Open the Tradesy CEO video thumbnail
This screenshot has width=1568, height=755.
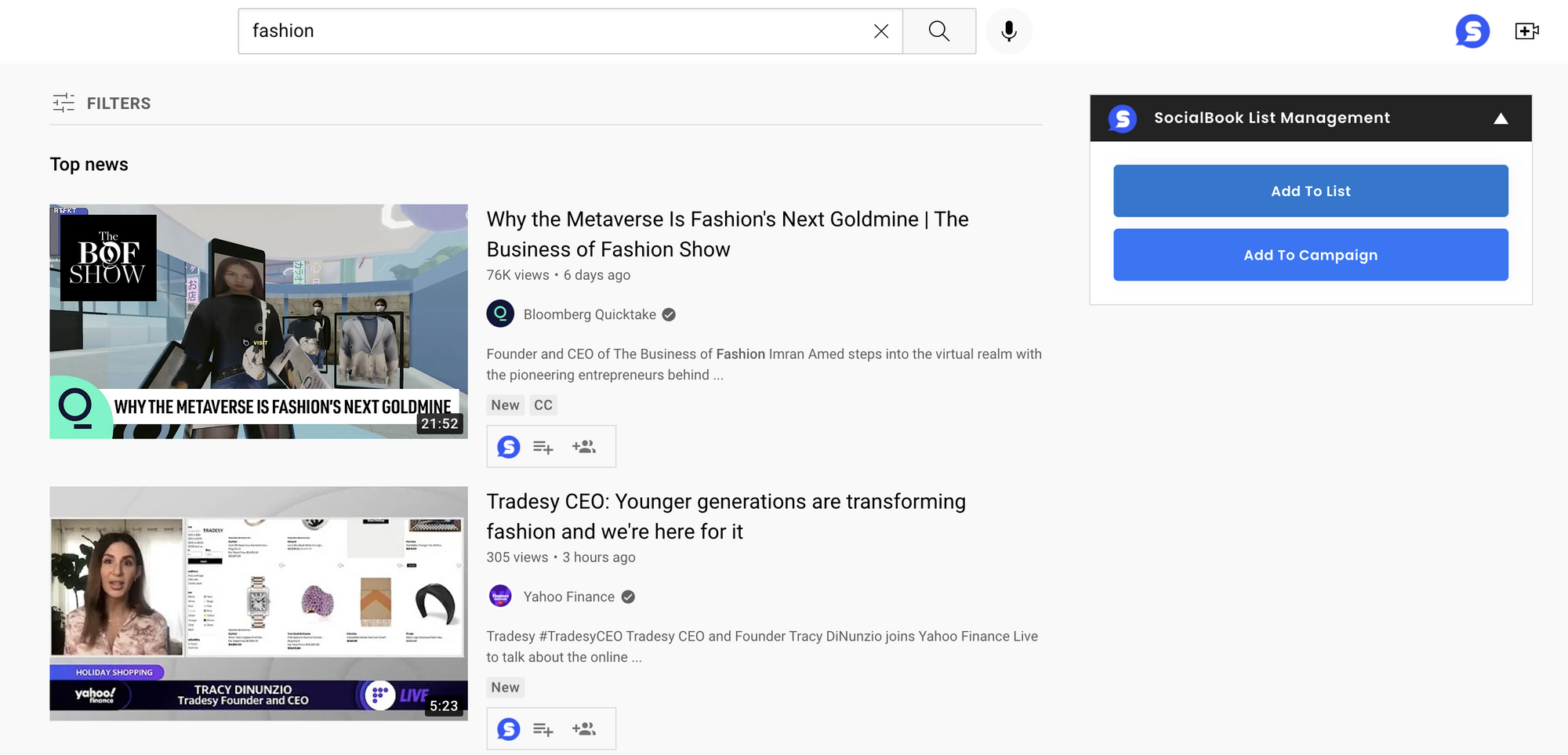[x=259, y=604]
